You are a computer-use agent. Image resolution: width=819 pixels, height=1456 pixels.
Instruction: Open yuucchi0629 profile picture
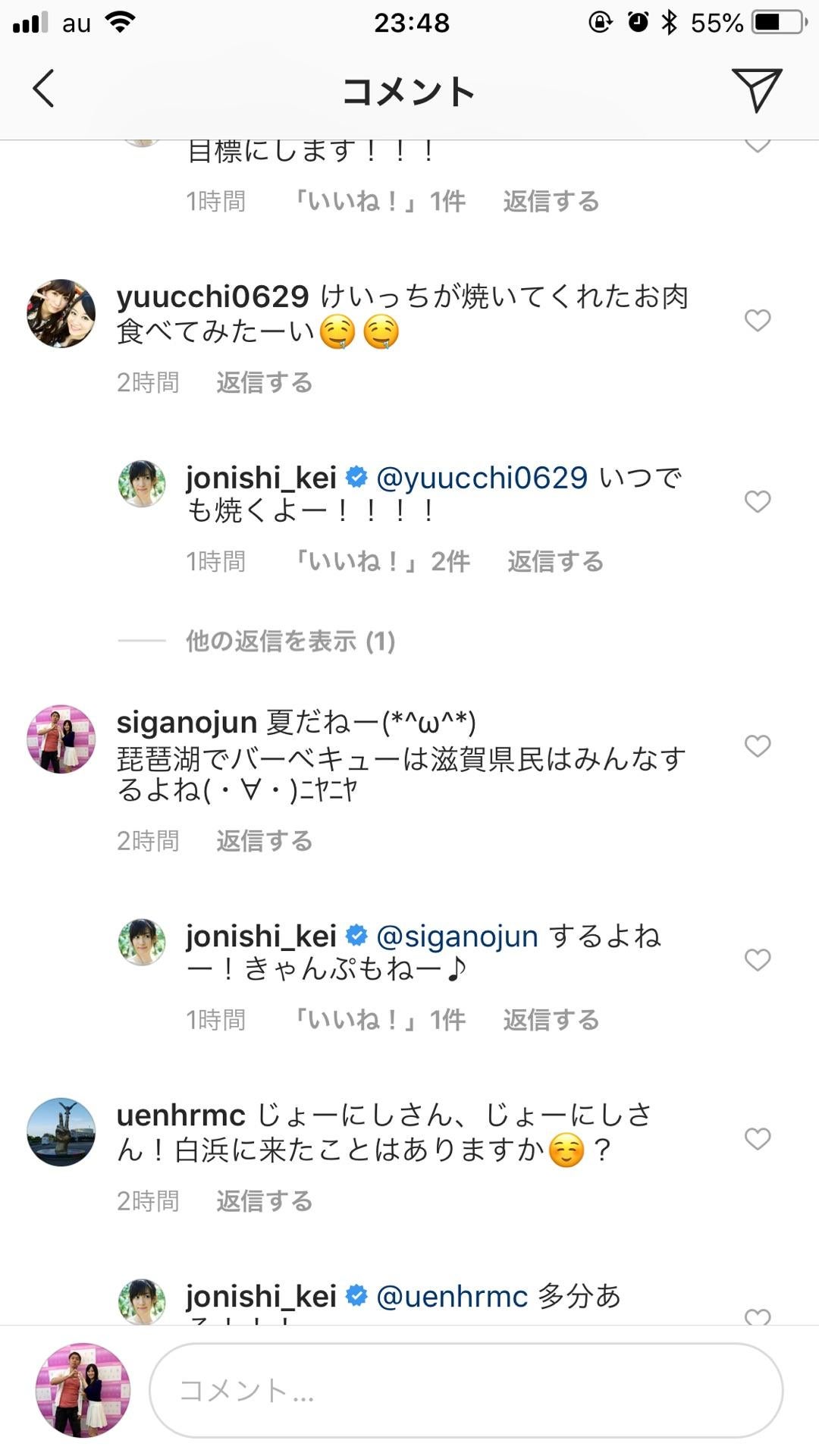tap(61, 313)
